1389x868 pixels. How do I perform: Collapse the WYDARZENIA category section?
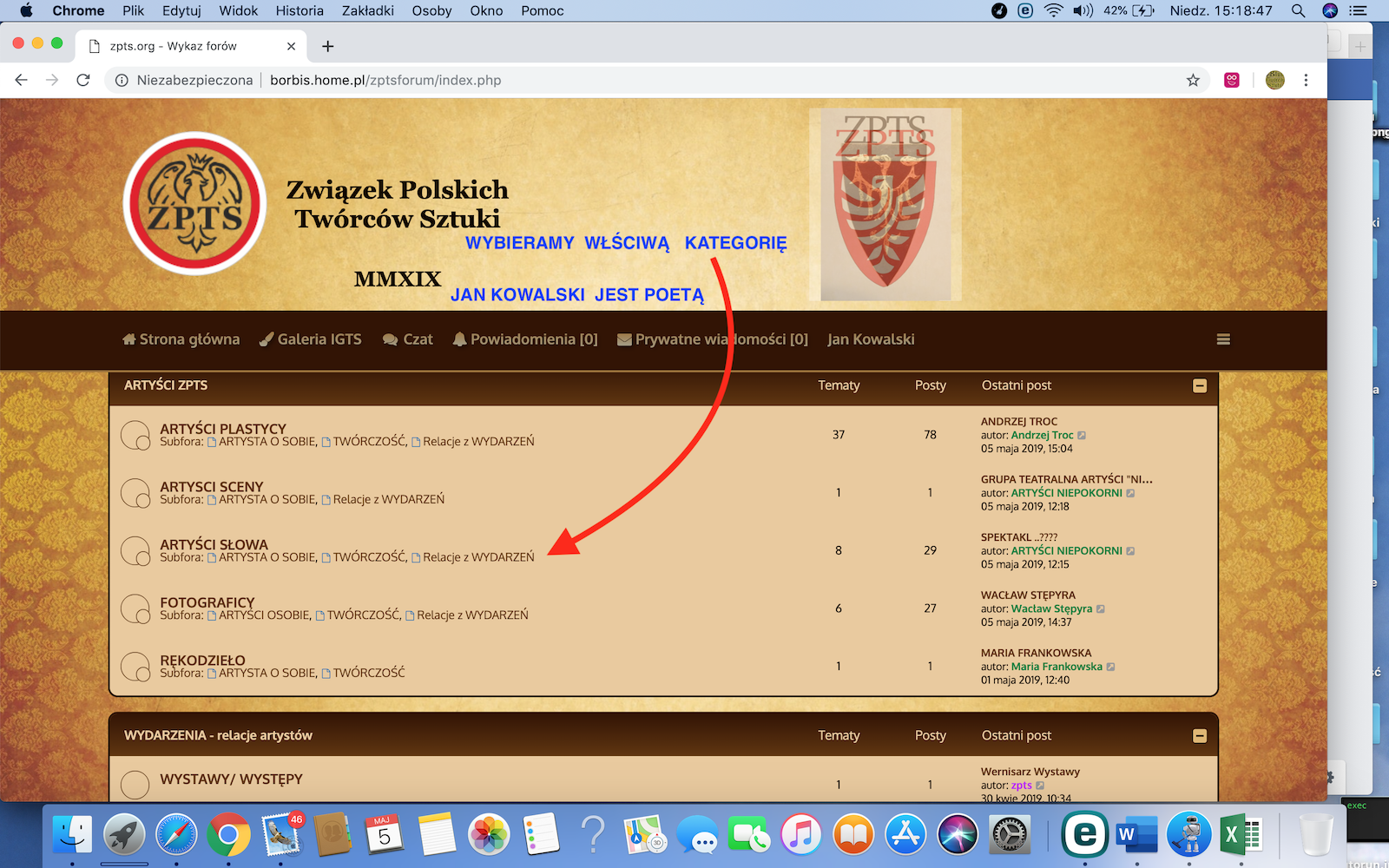[1200, 736]
